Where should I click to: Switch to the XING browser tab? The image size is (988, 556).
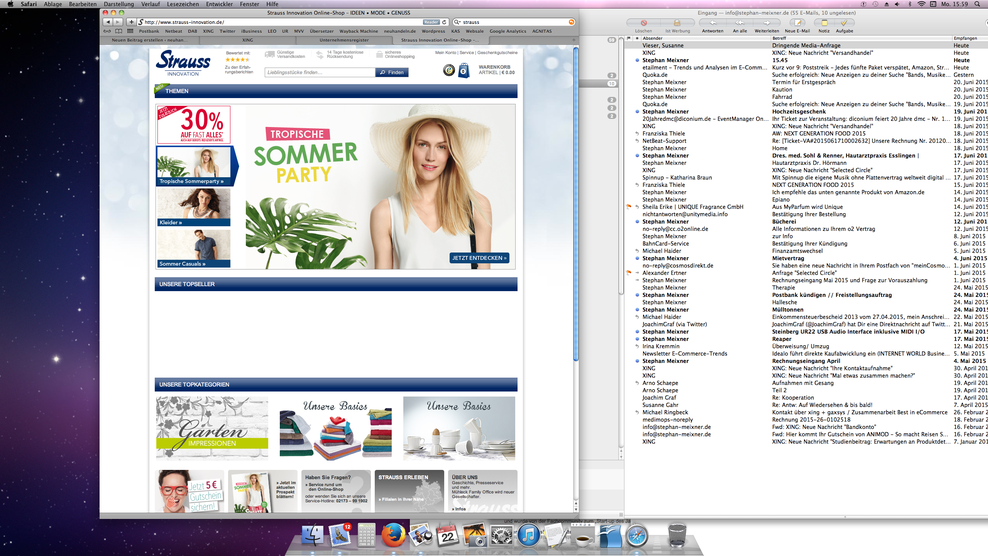pos(248,40)
